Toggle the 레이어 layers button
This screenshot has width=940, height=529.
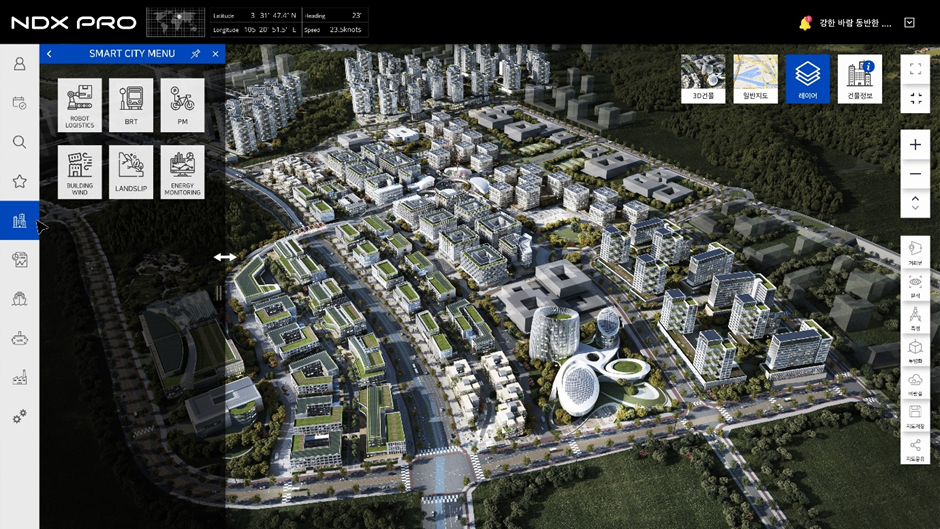coord(807,79)
